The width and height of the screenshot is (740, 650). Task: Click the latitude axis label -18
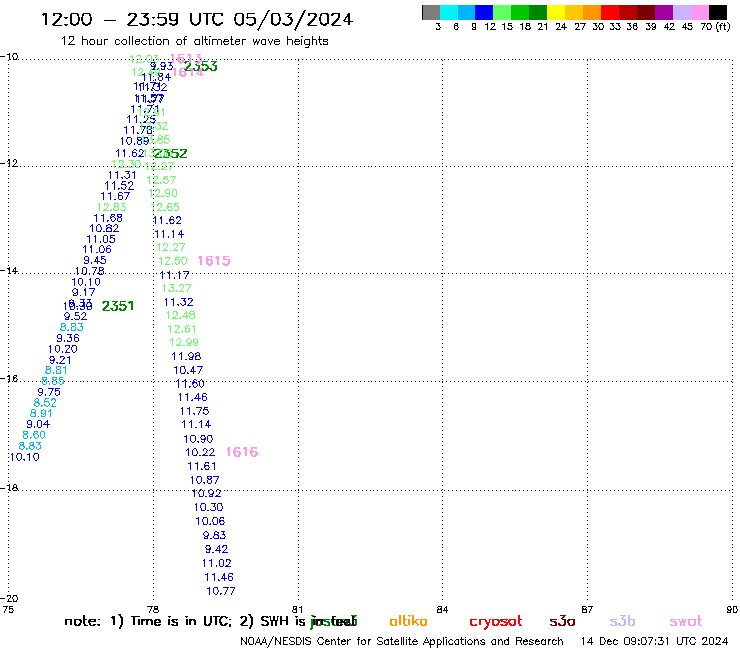click(10, 487)
